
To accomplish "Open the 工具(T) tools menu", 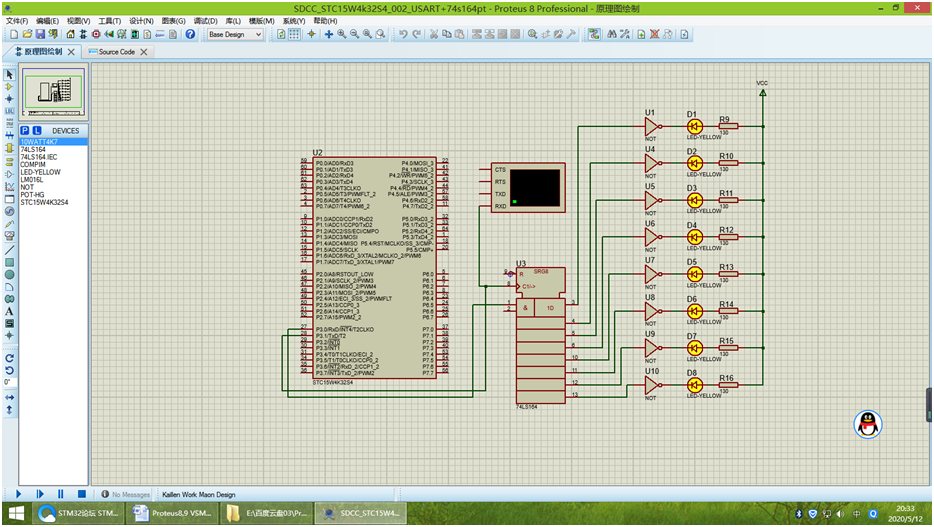I will point(109,20).
